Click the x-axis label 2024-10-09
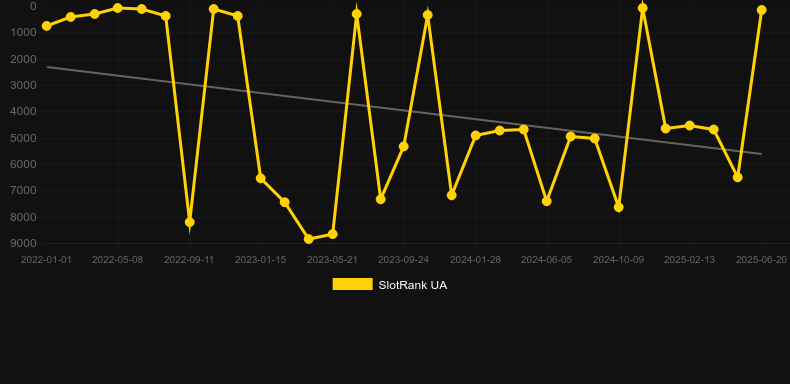Viewport: 790px width, 384px height. [x=618, y=260]
